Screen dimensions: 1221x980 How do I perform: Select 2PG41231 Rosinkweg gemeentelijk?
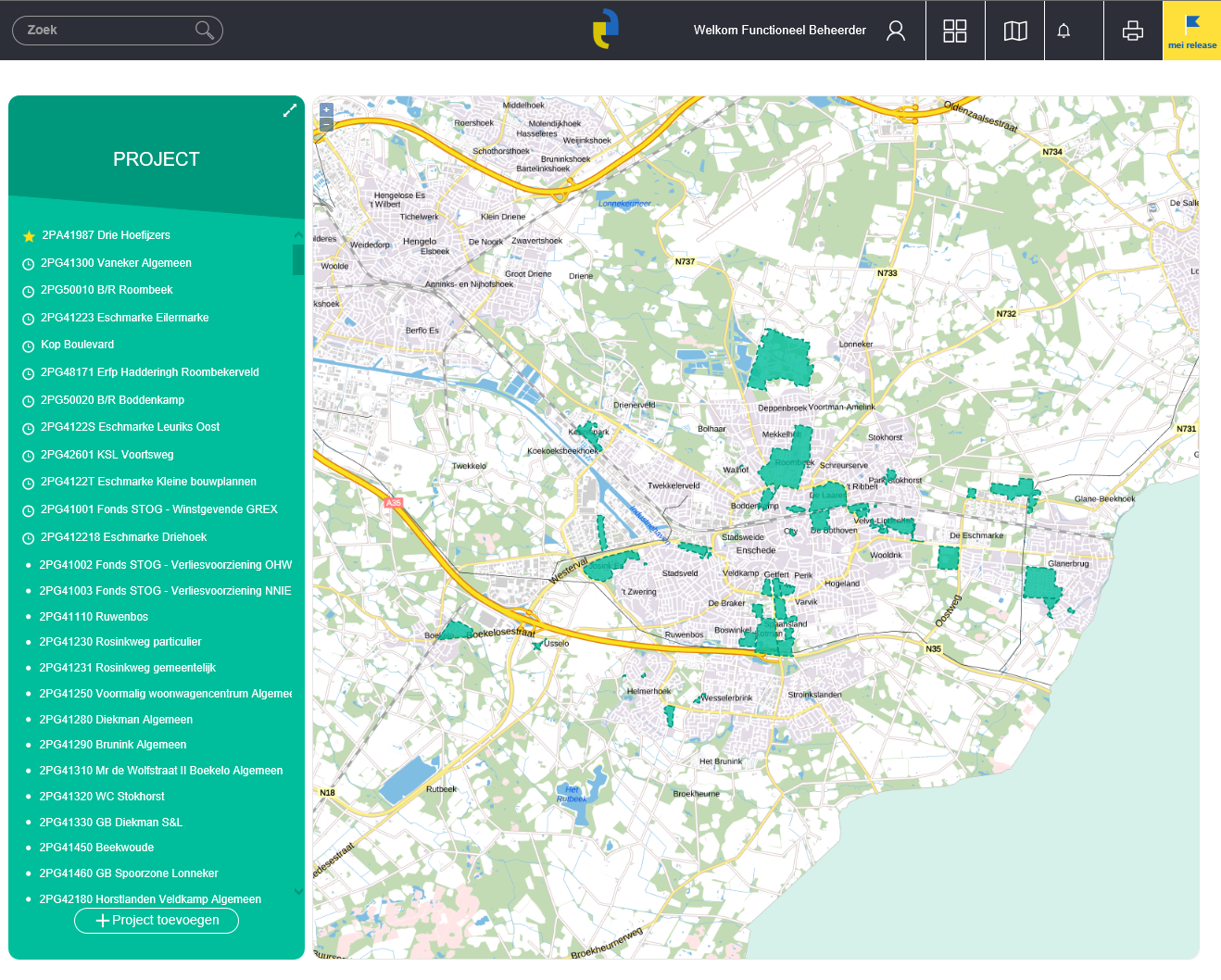pyautogui.click(x=128, y=668)
